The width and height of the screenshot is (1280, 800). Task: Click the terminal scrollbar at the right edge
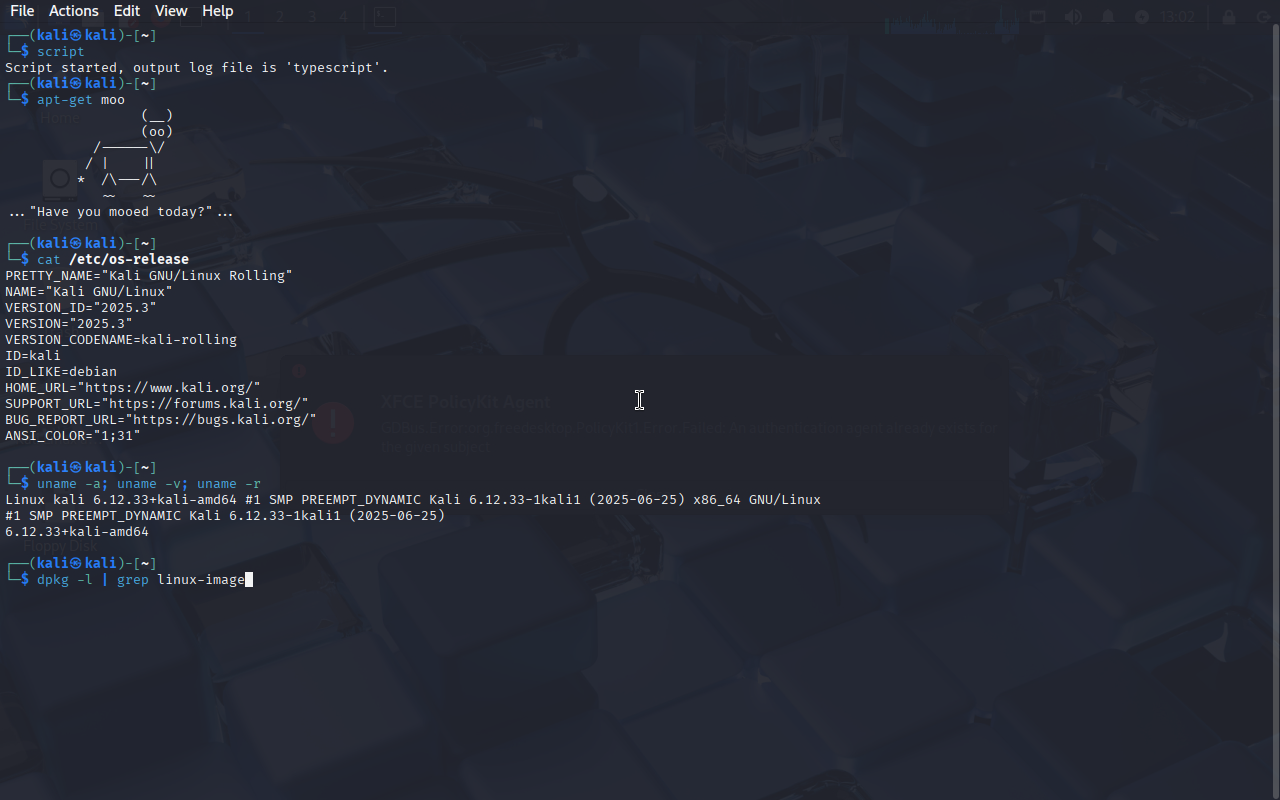(1275, 410)
